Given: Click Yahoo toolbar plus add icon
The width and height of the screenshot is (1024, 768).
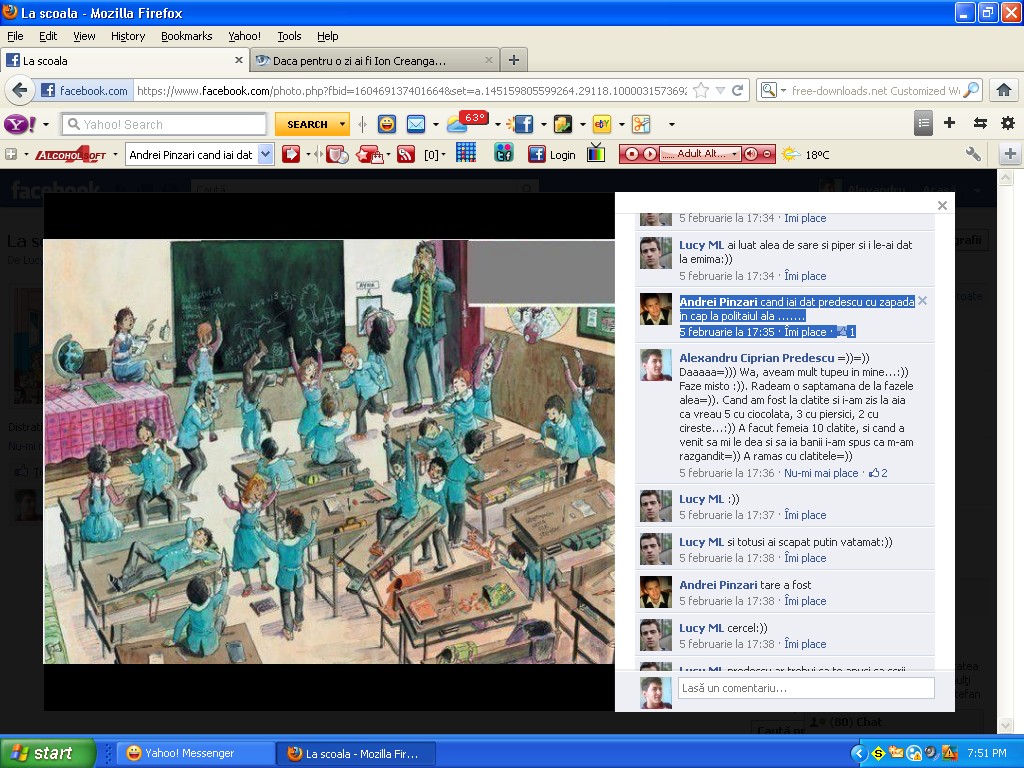Looking at the screenshot, I should [x=950, y=123].
